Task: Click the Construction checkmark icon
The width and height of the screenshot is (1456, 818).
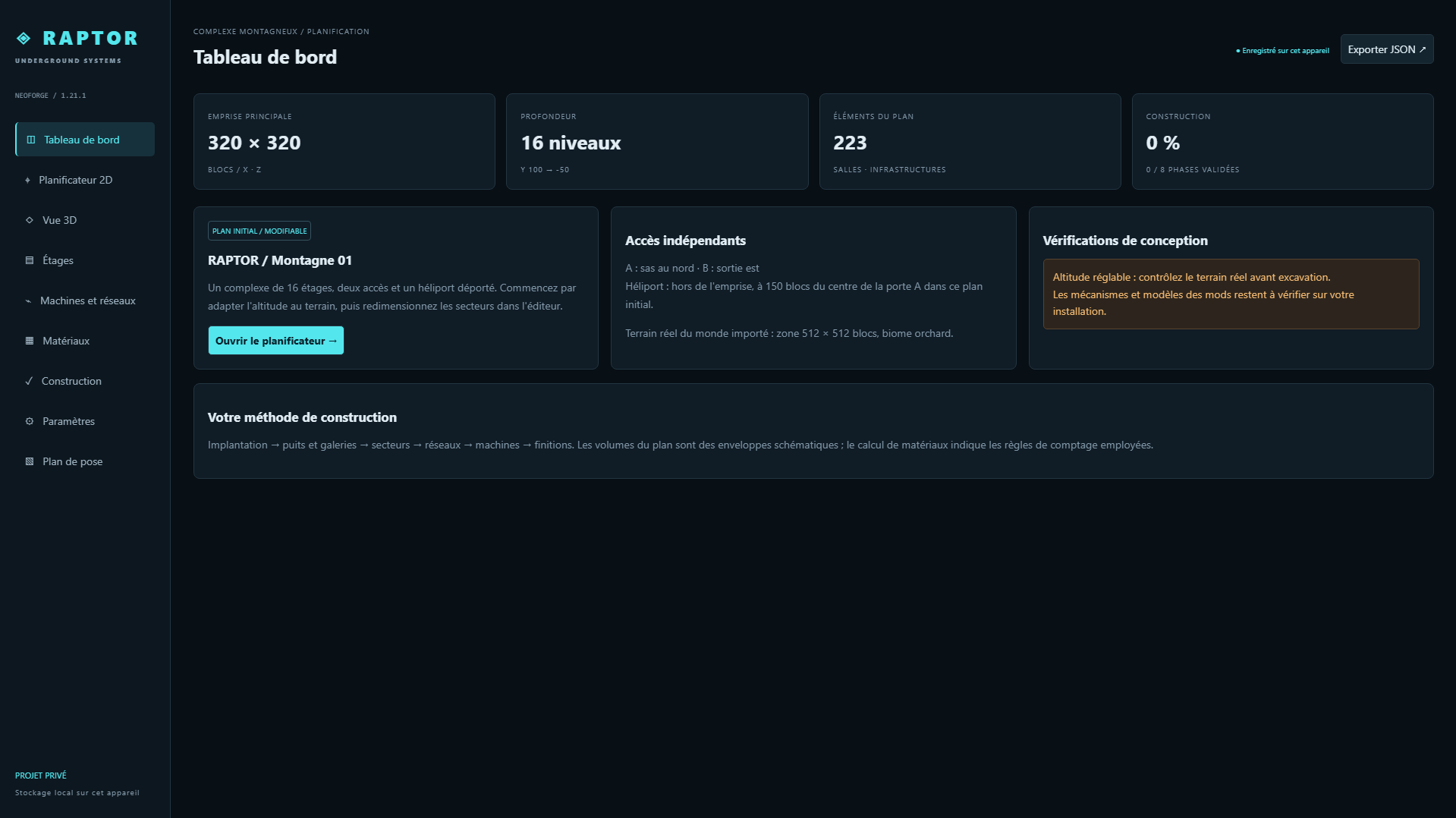Action: (x=29, y=381)
